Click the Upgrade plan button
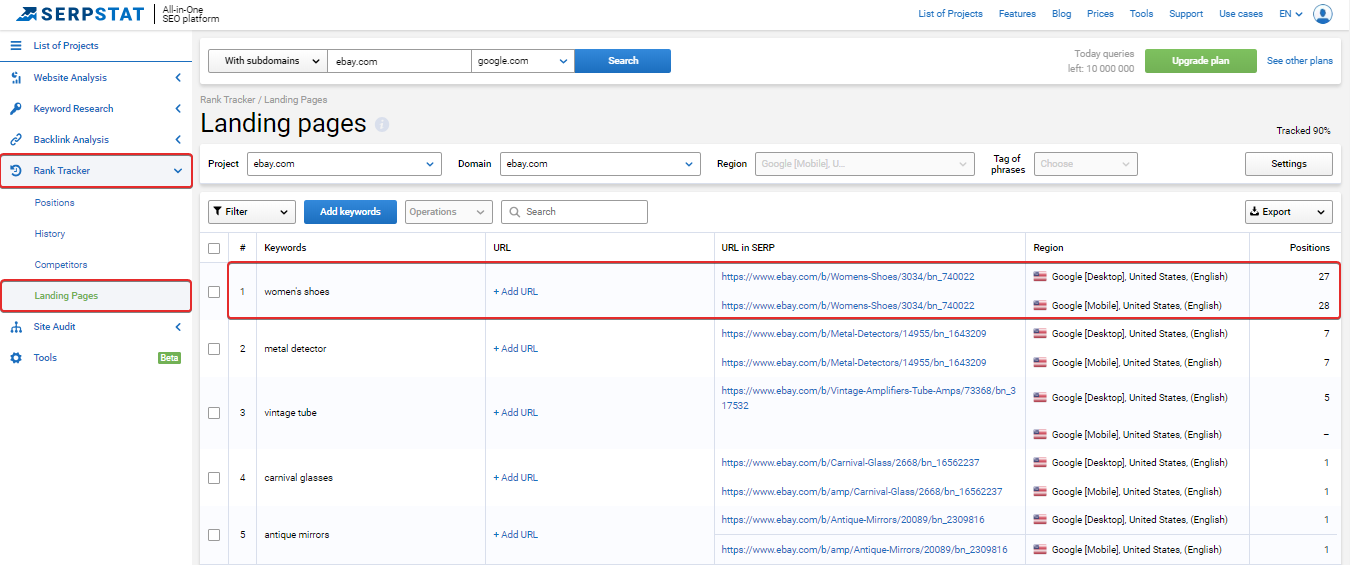Image resolution: width=1350 pixels, height=565 pixels. coord(1200,61)
